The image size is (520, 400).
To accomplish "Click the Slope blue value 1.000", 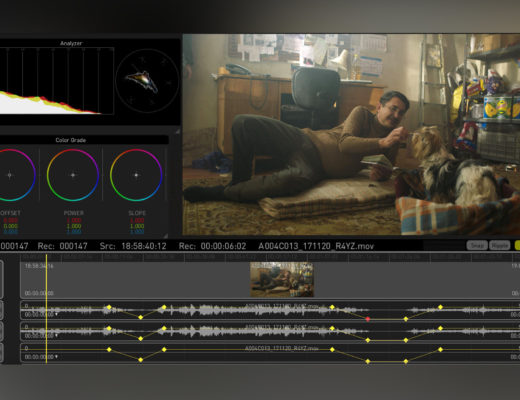I will 137,231.
